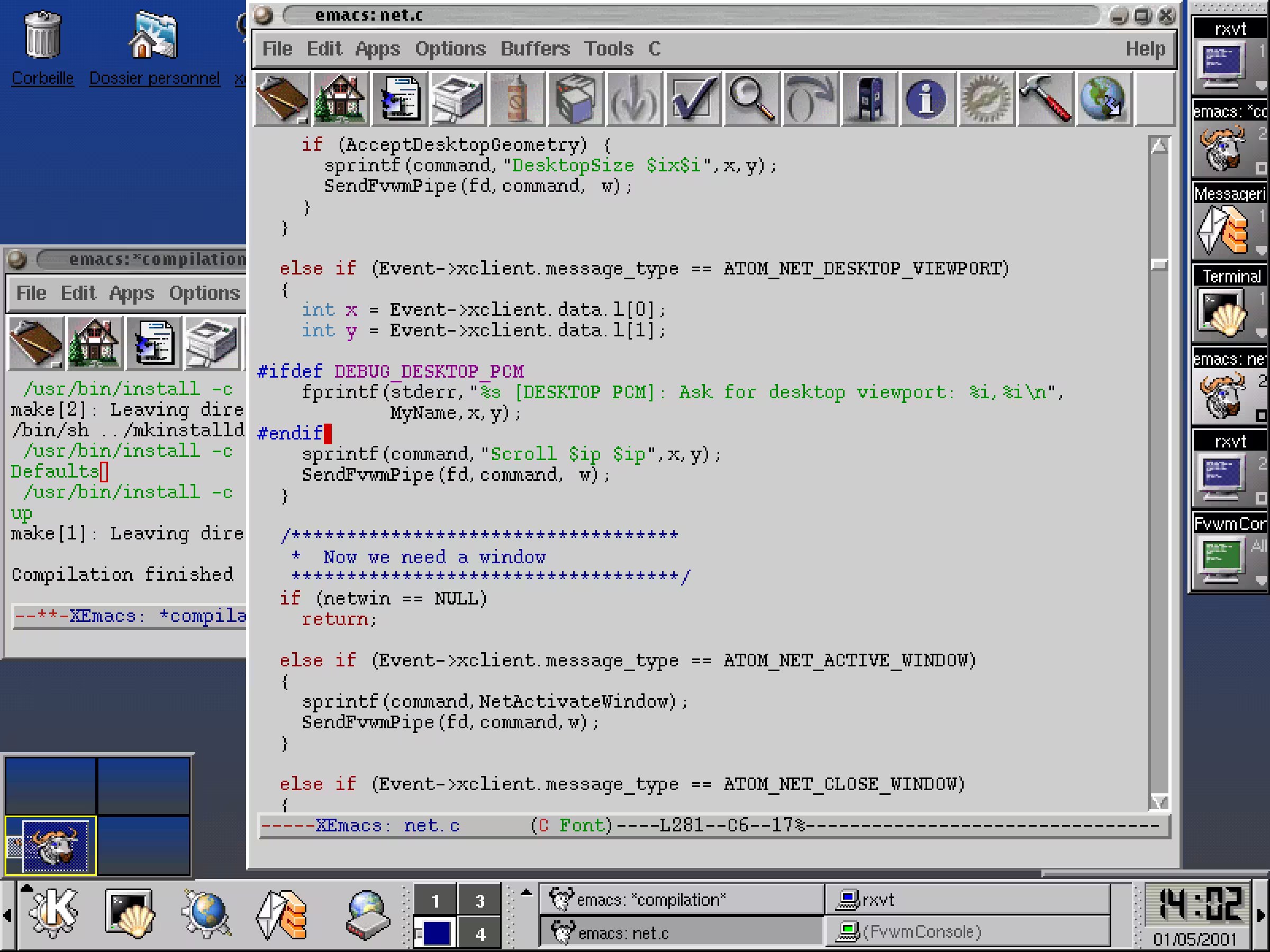1270x952 pixels.
Task: Compile using the gear toolbar icon
Action: [986, 99]
